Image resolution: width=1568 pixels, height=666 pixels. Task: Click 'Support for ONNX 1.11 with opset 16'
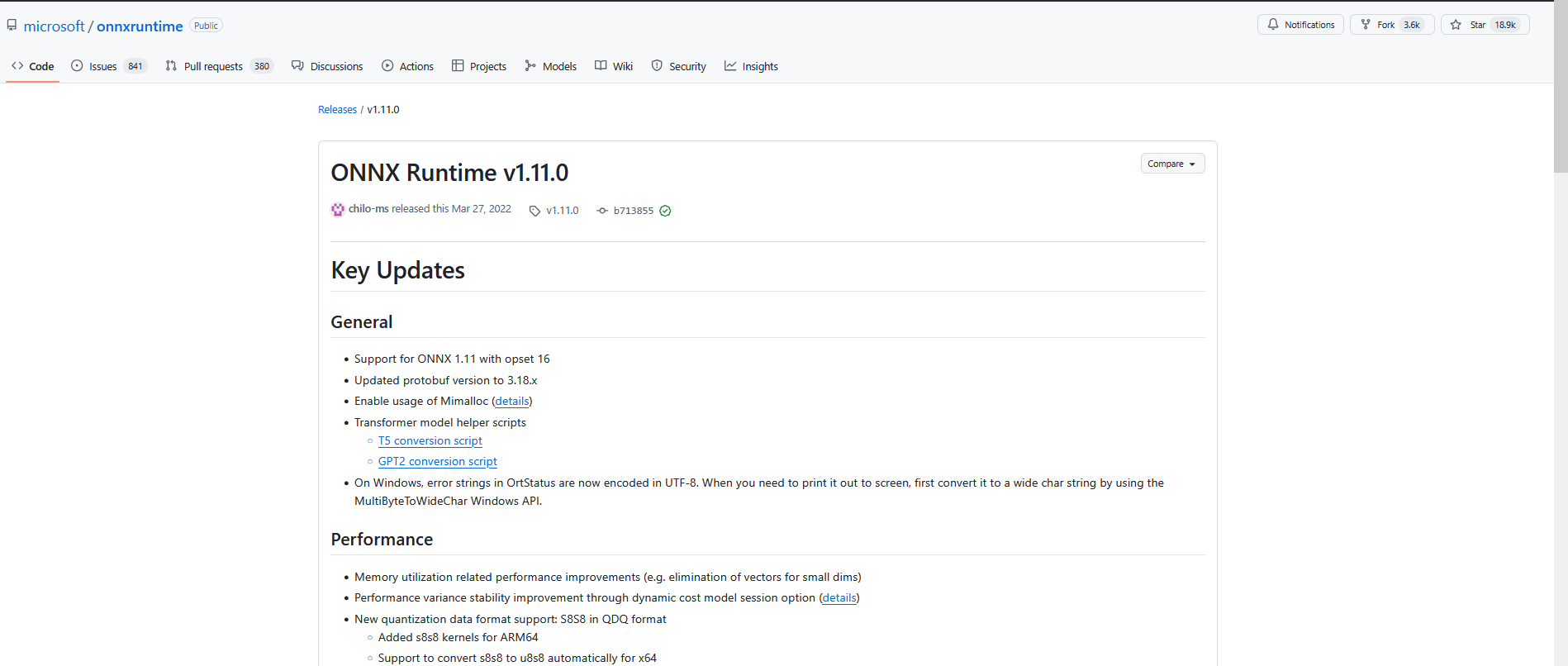(x=452, y=359)
